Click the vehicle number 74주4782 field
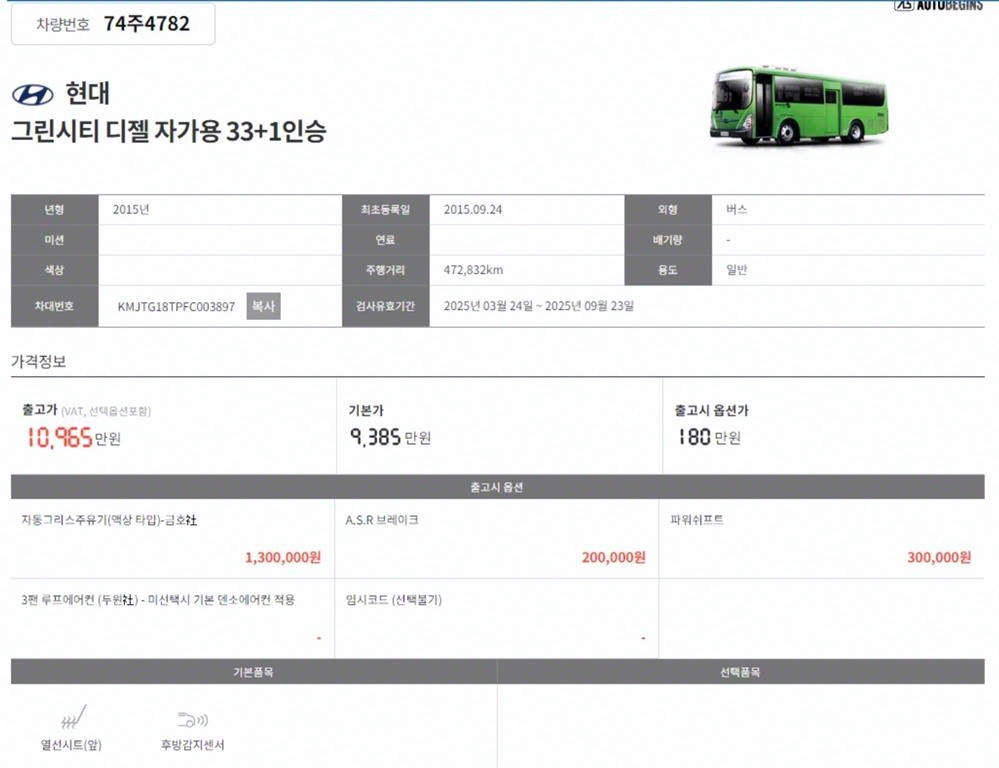Screen dimensions: 999x768 113,23
